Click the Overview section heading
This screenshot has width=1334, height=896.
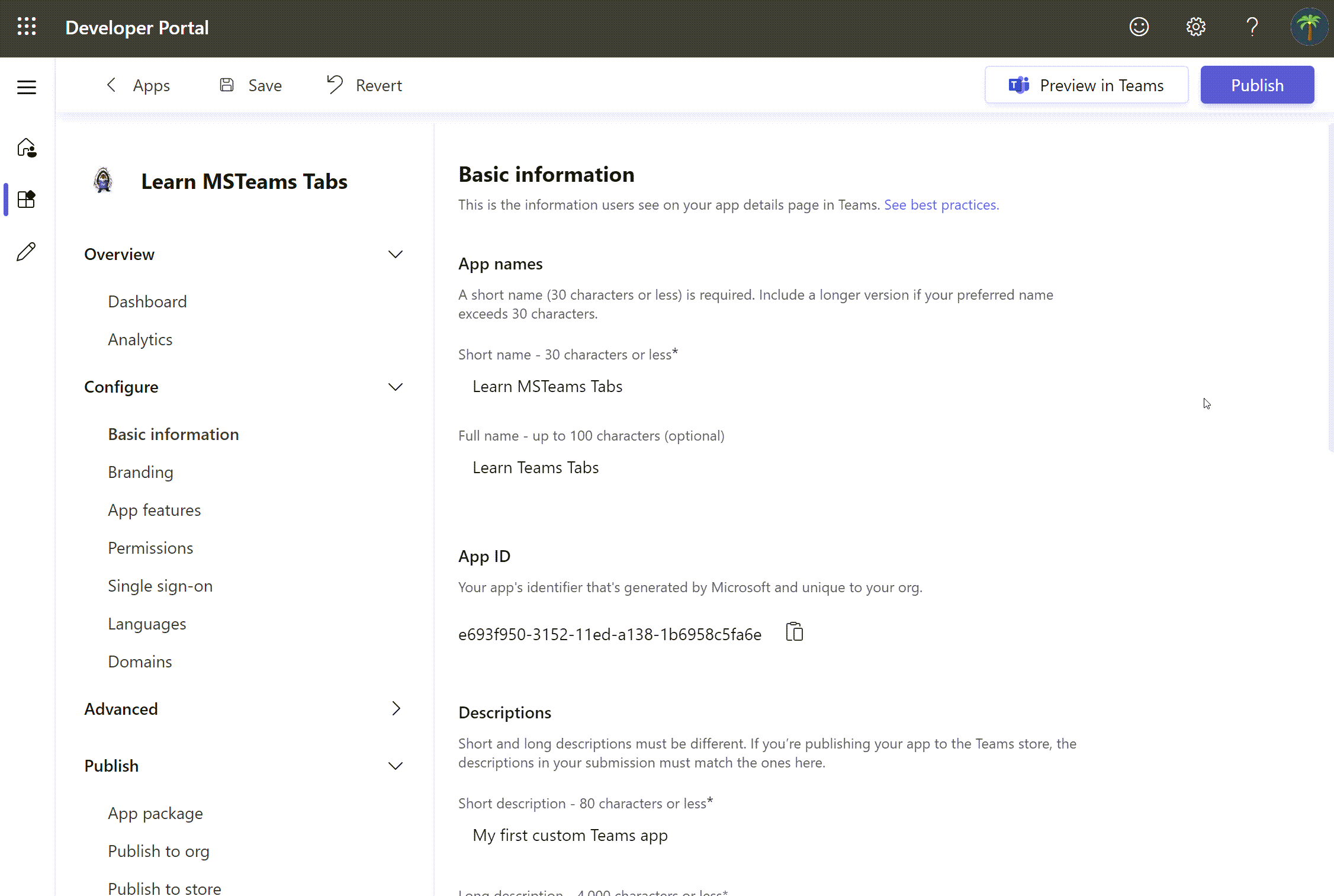[119, 254]
